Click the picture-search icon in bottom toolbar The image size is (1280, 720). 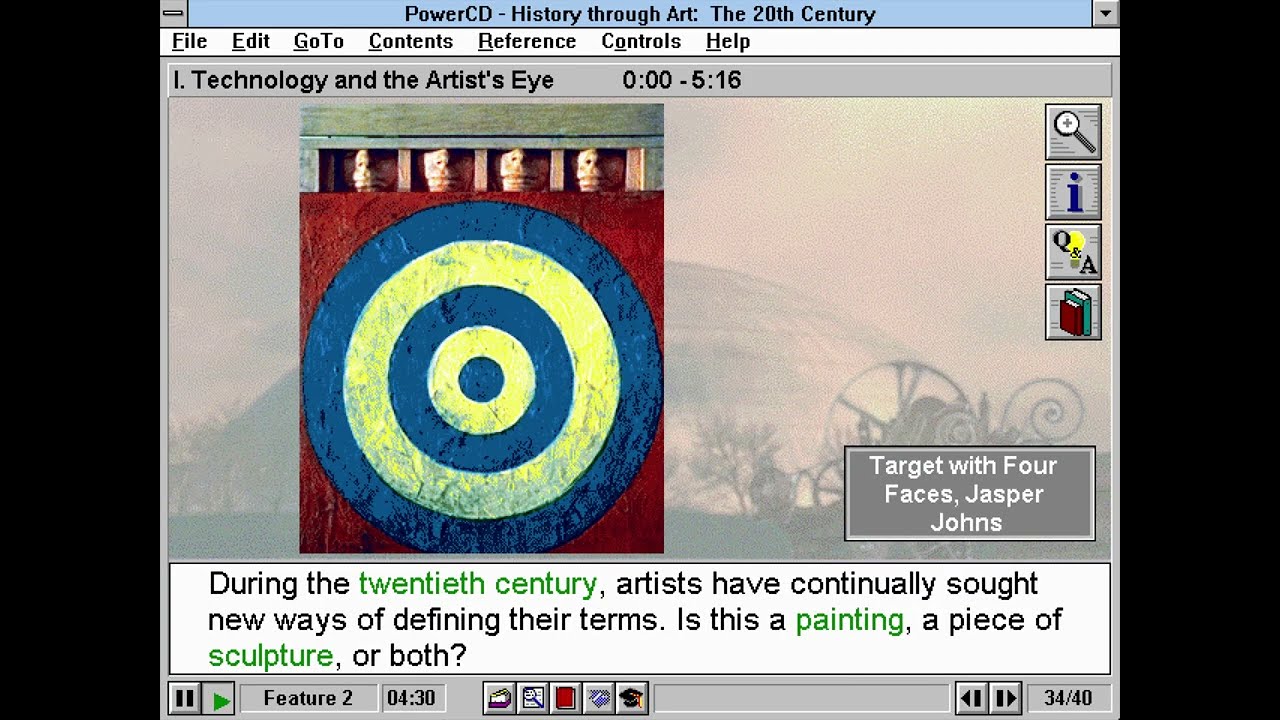tap(533, 698)
